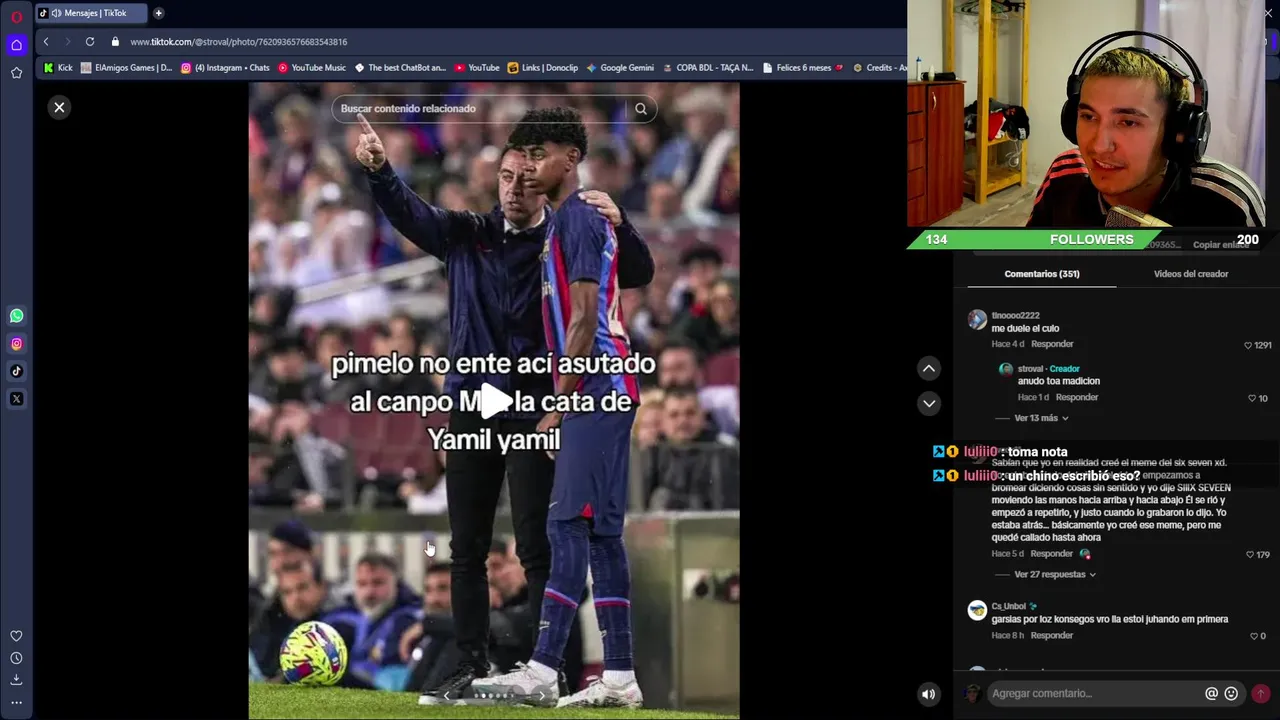Like tinoooo2222's comment

tap(1247, 345)
